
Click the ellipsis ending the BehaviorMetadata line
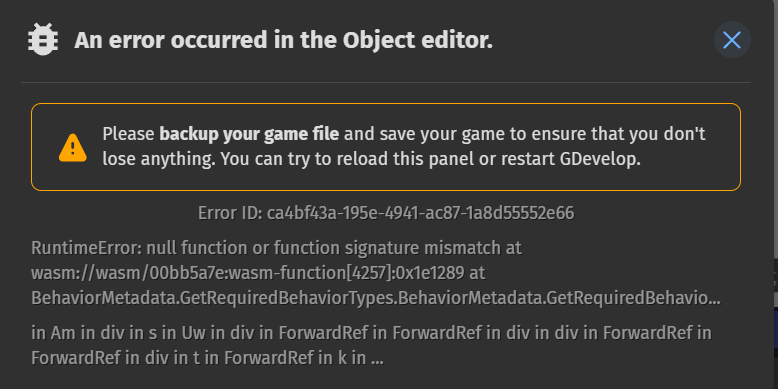[715, 299]
